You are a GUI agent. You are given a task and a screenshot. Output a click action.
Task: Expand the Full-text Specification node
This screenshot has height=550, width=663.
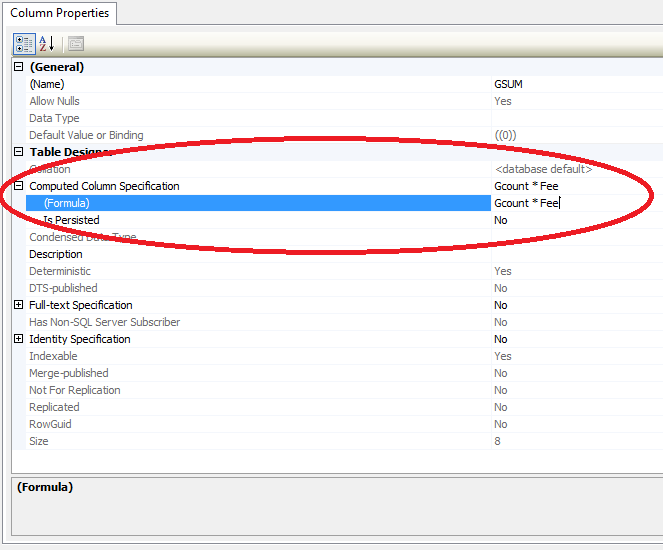(x=18, y=305)
